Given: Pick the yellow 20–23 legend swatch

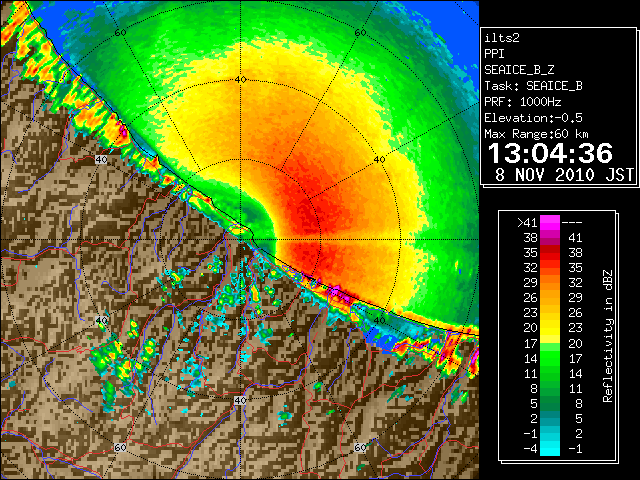Looking at the screenshot, I should [x=550, y=328].
